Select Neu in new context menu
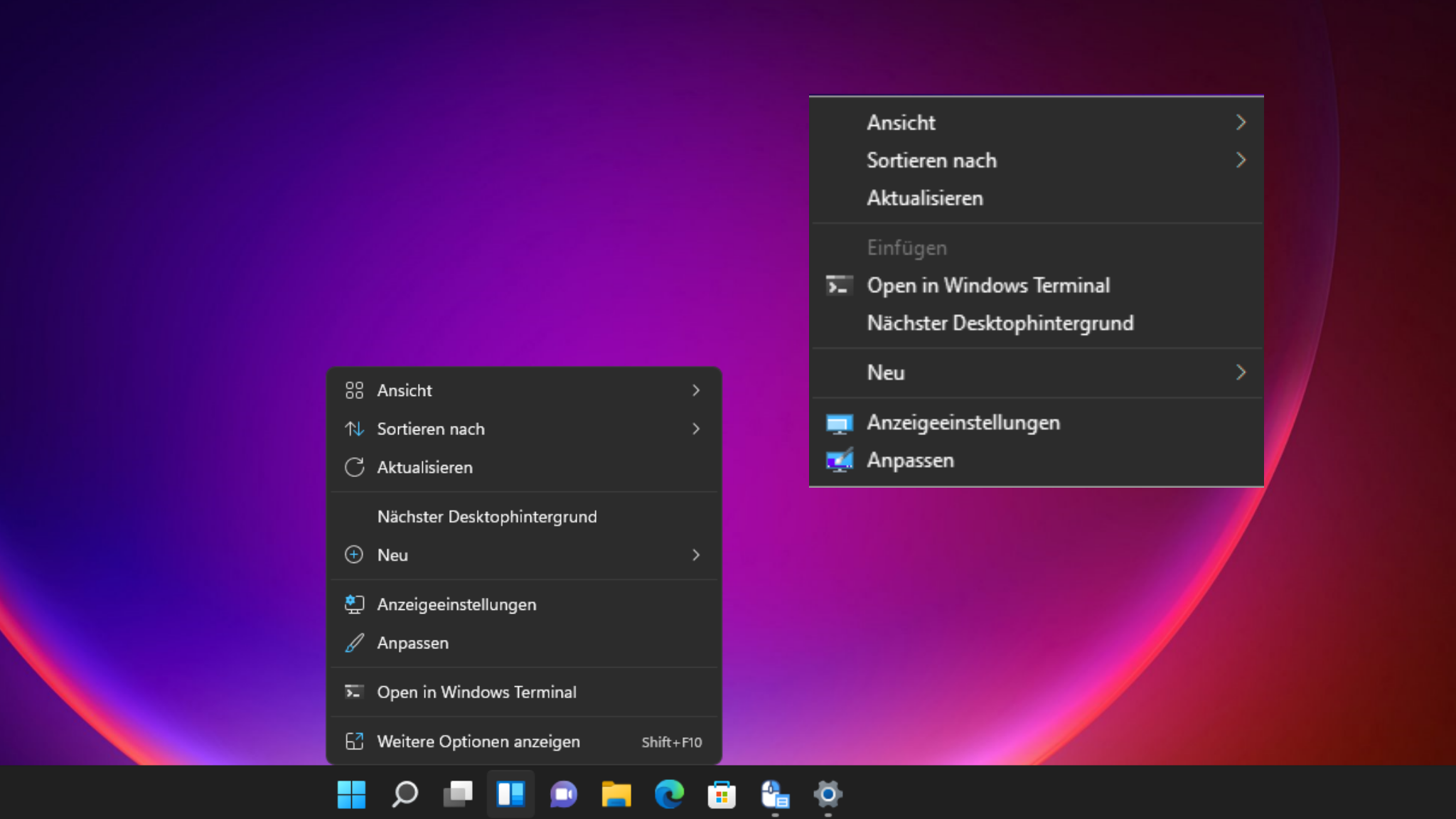 [524, 555]
